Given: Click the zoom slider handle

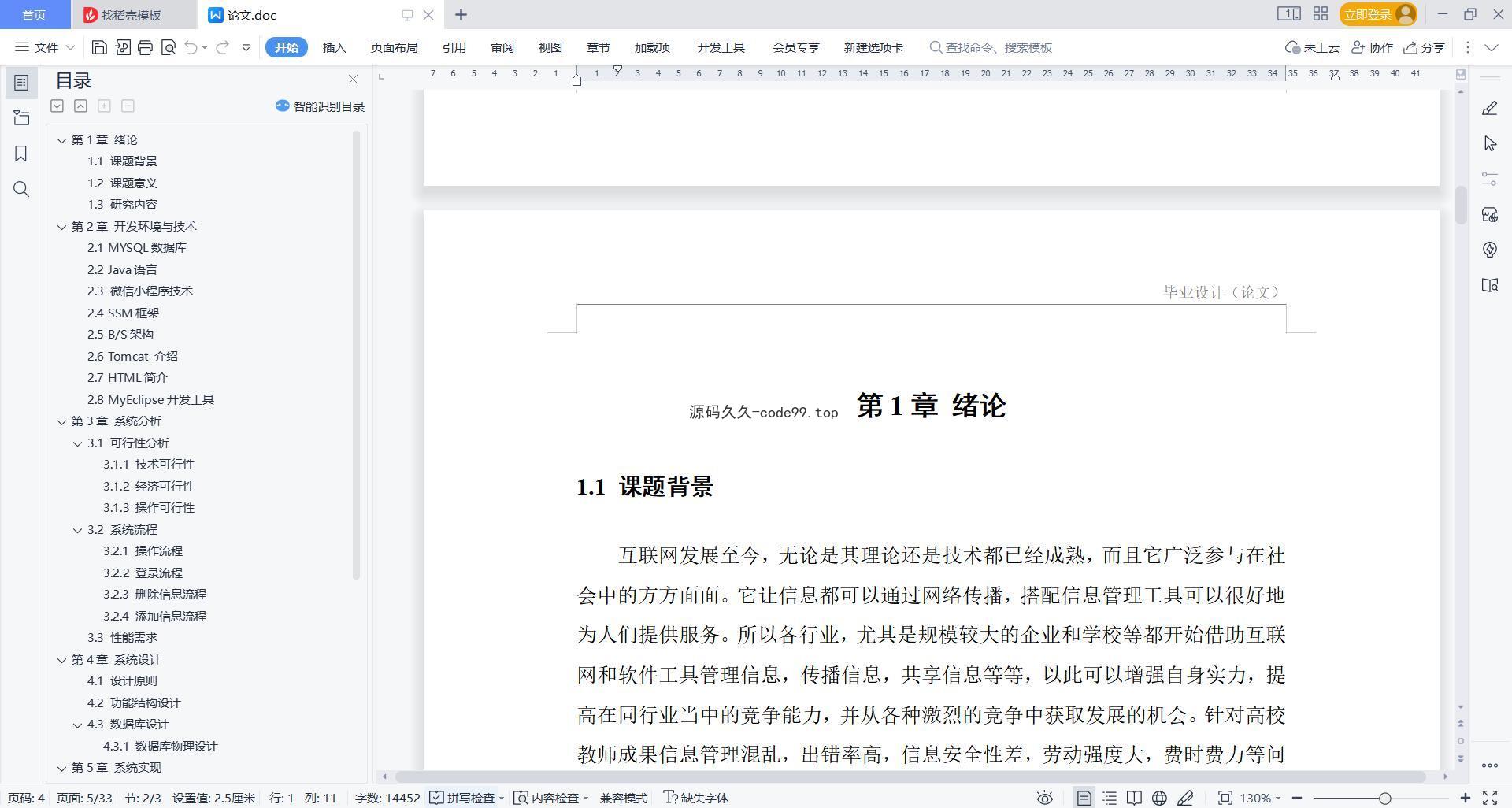Looking at the screenshot, I should pyautogui.click(x=1384, y=798).
